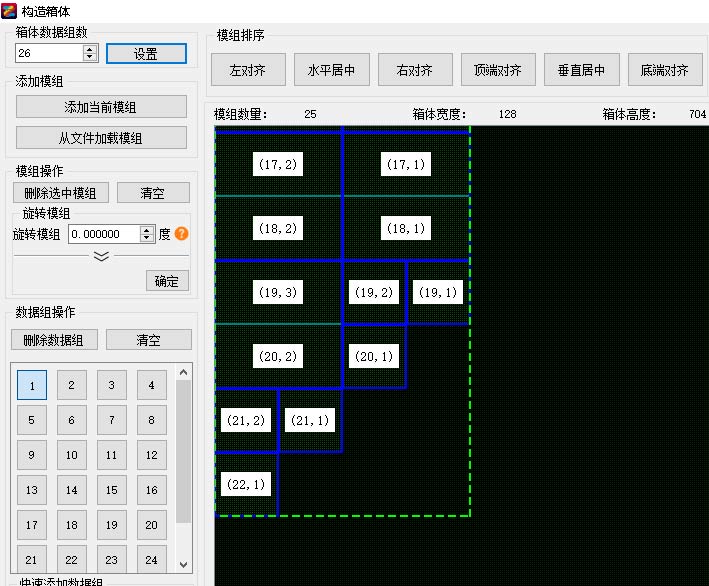Viewport: 709px width, 586px height.
Task: Expand the double-chevron under 旋转模组
Action: [101, 256]
